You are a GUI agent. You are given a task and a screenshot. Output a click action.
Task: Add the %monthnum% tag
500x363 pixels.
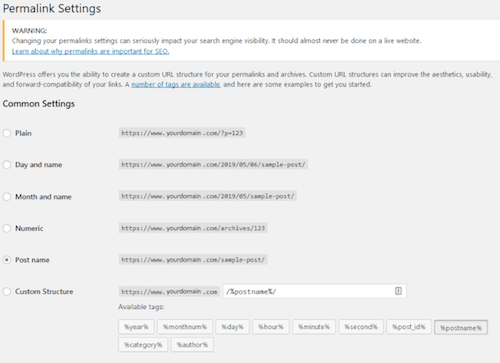click(x=185, y=327)
